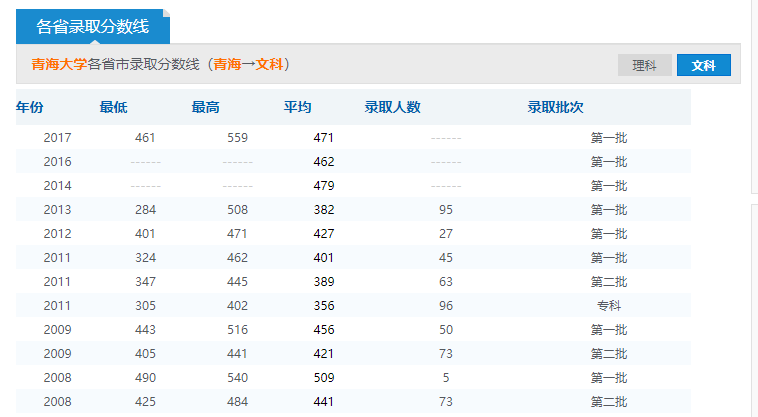The image size is (758, 417).
Task: Click 第一批 batch in the 2016 row
Action: pos(609,162)
